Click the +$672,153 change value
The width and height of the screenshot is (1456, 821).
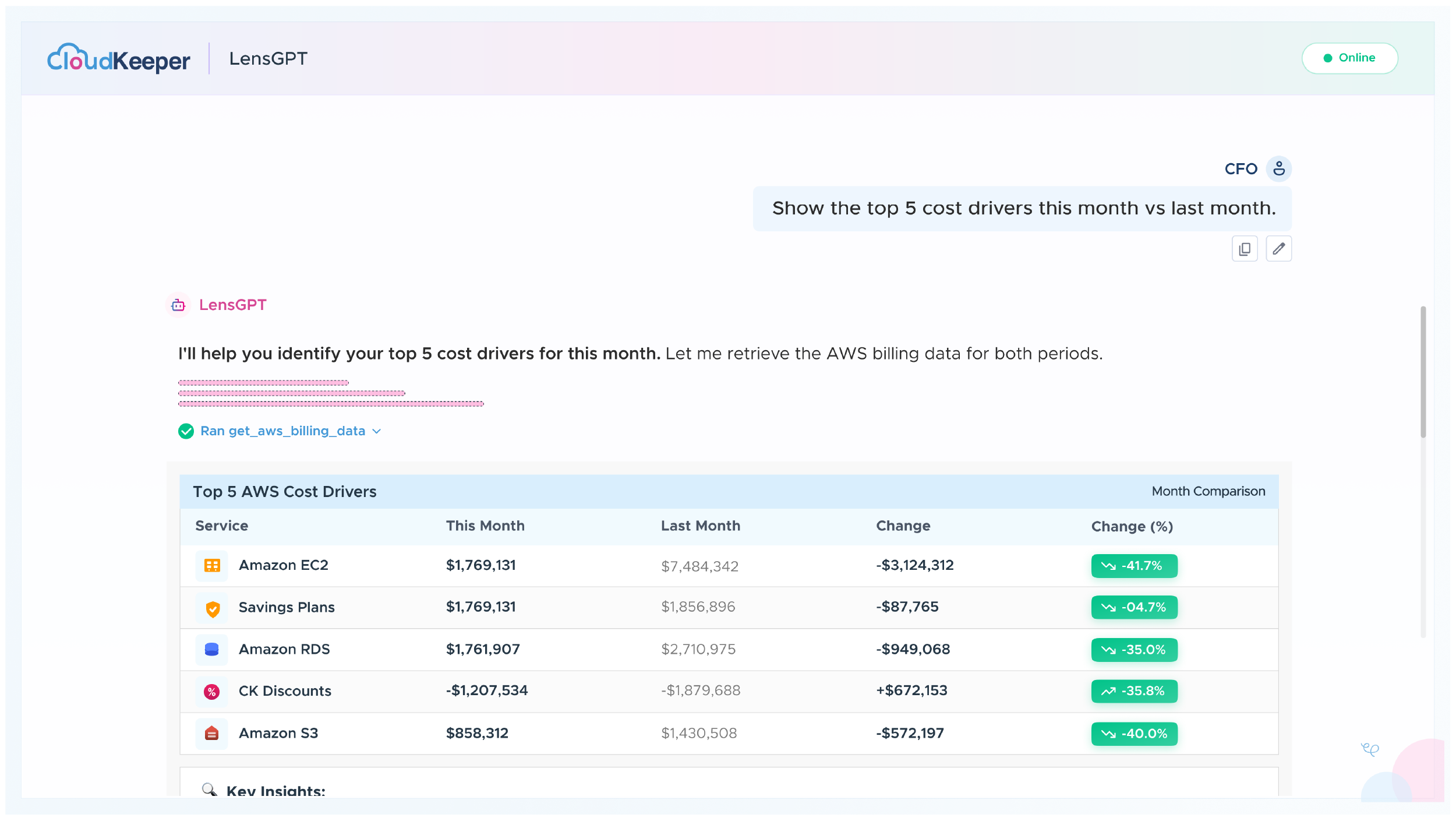[911, 690]
